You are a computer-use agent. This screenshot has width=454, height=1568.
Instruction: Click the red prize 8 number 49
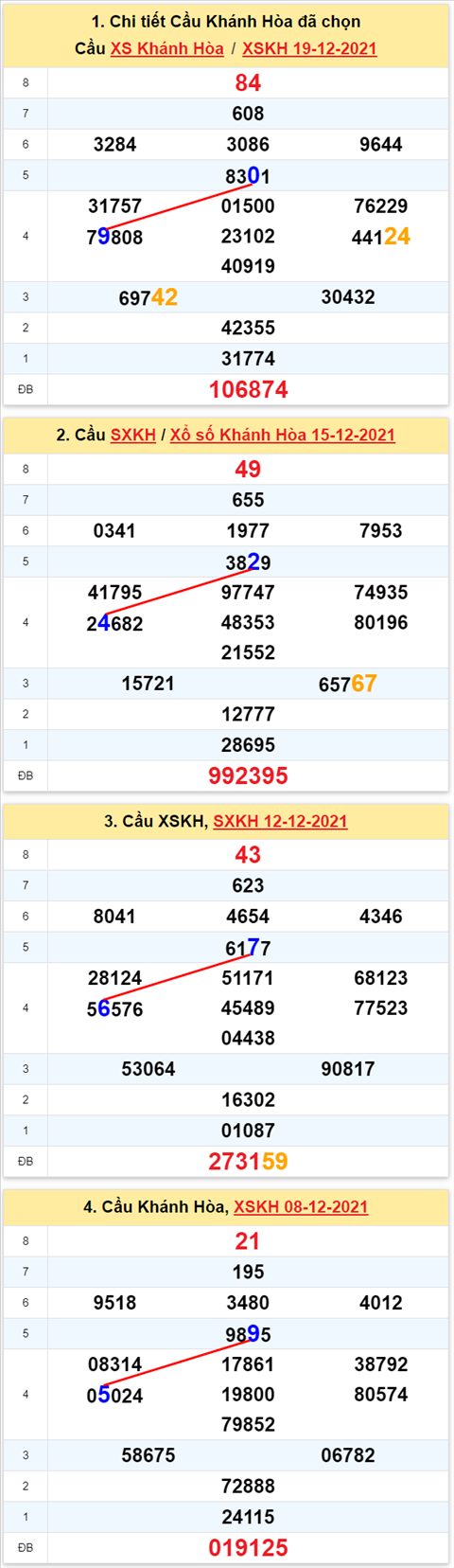tap(248, 469)
